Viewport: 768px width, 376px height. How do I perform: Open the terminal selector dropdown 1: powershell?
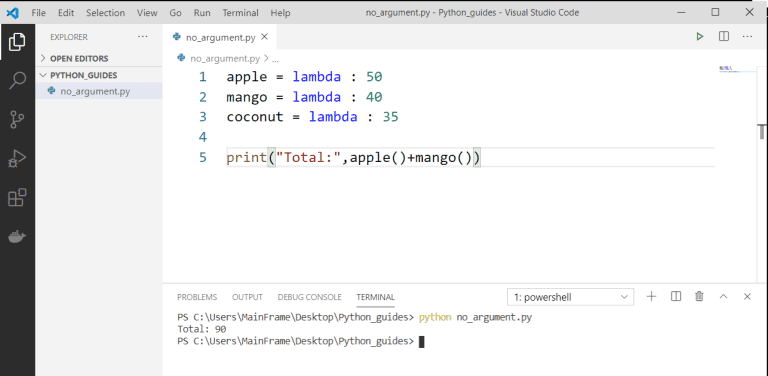point(571,297)
